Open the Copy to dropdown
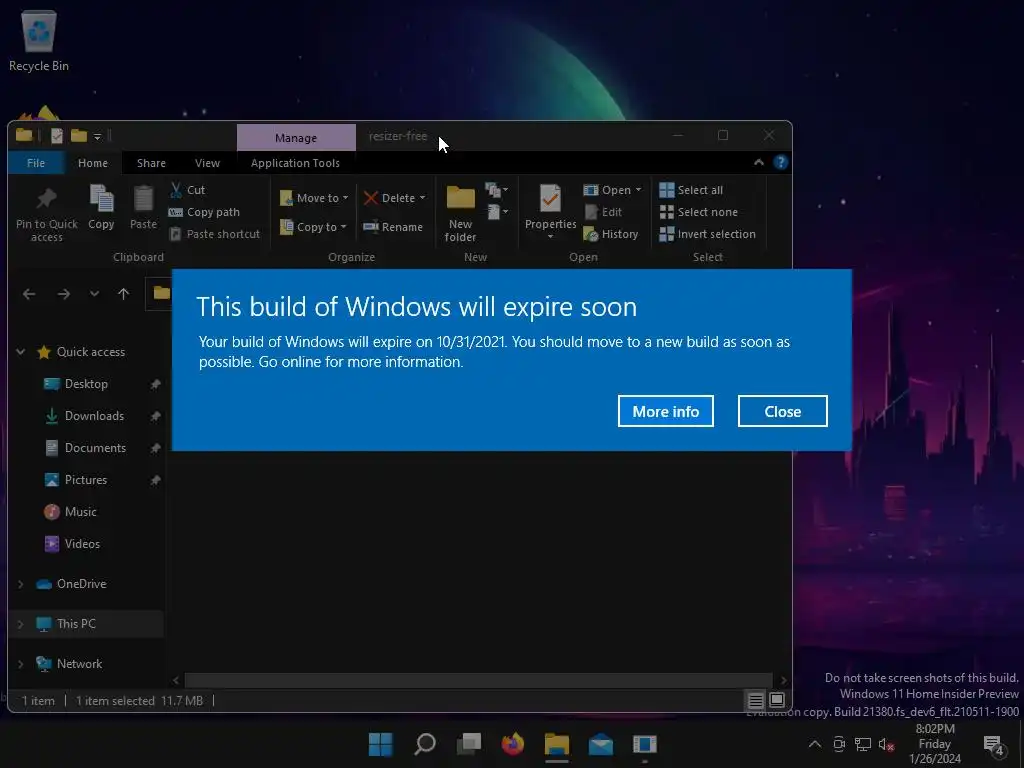Viewport: 1024px width, 768px height. click(313, 227)
